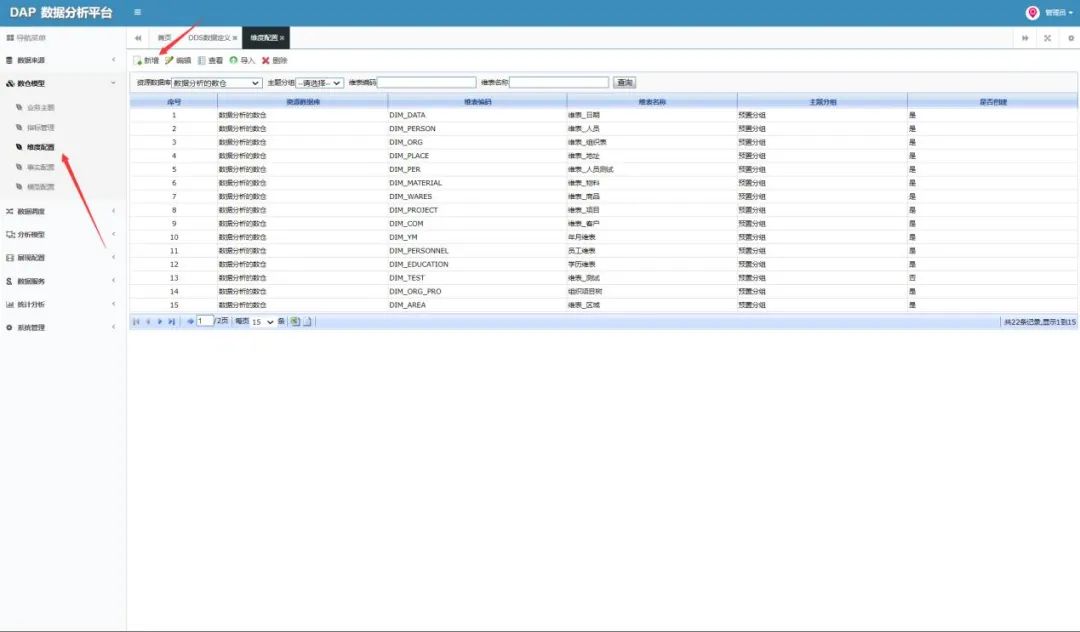Sort by the 维表编码 column header

(x=477, y=102)
